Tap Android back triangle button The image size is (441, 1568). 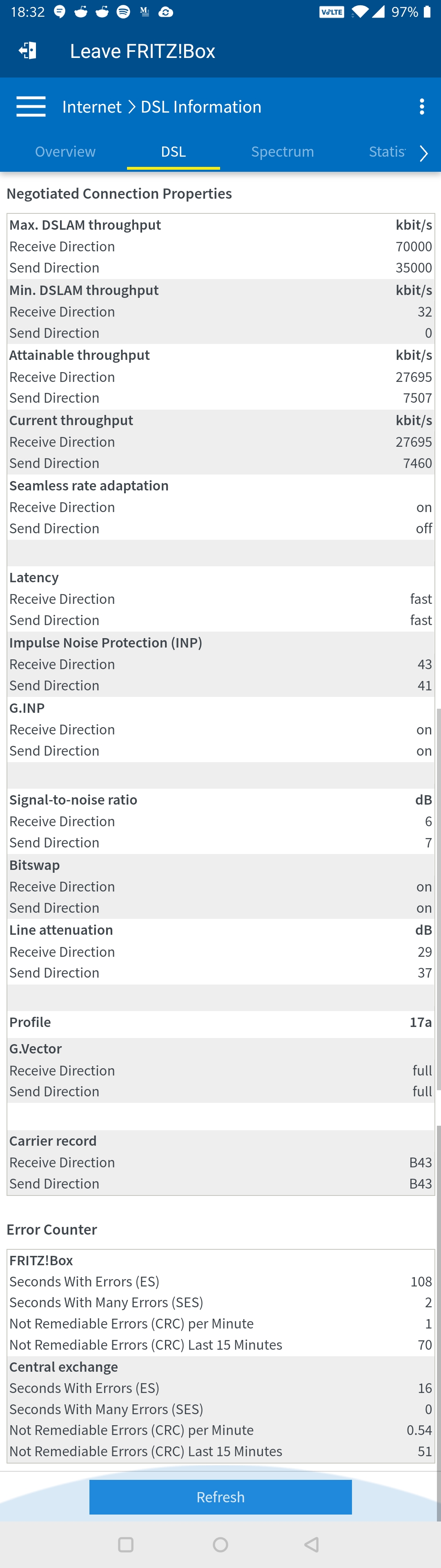tap(312, 1544)
